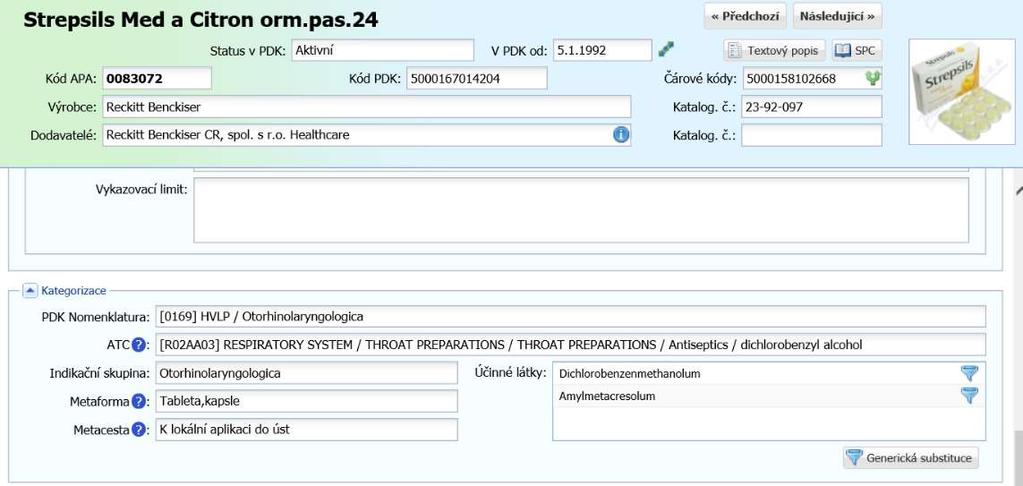Click Generická substituce button
This screenshot has height=486, width=1023.
[x=911, y=458]
